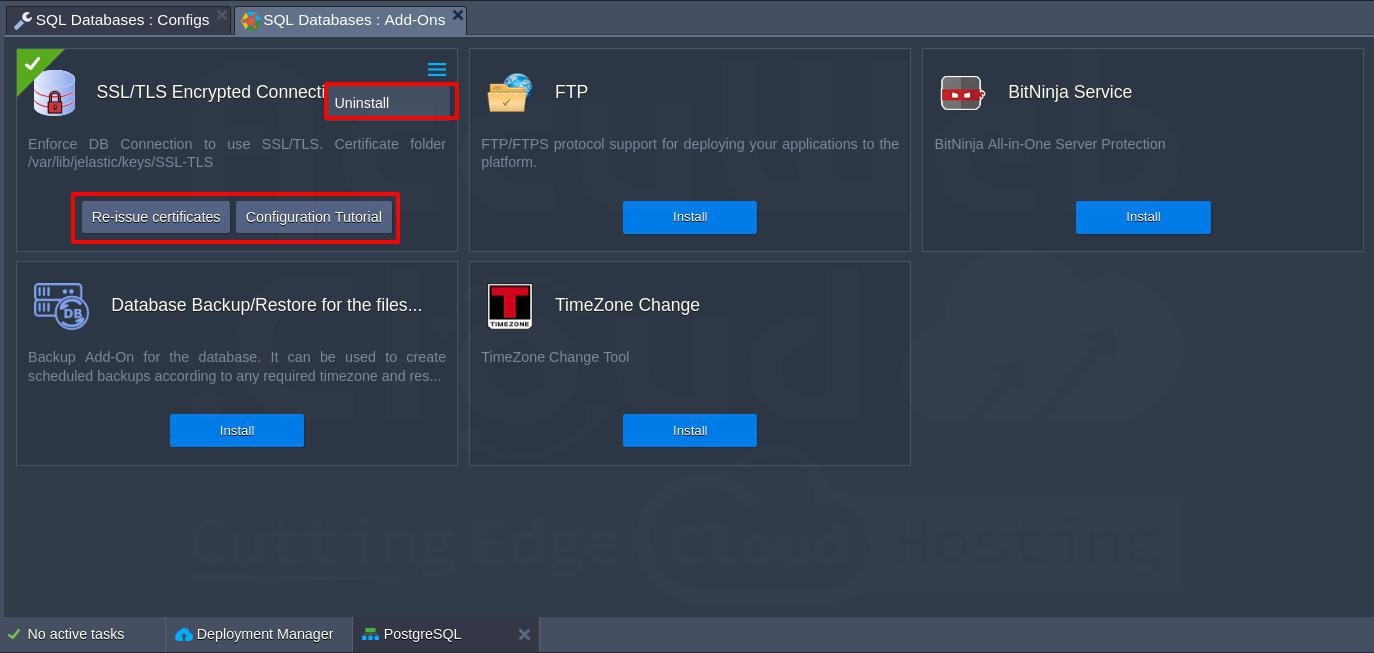Close the SQL Databases : Configs tab

[x=222, y=15]
